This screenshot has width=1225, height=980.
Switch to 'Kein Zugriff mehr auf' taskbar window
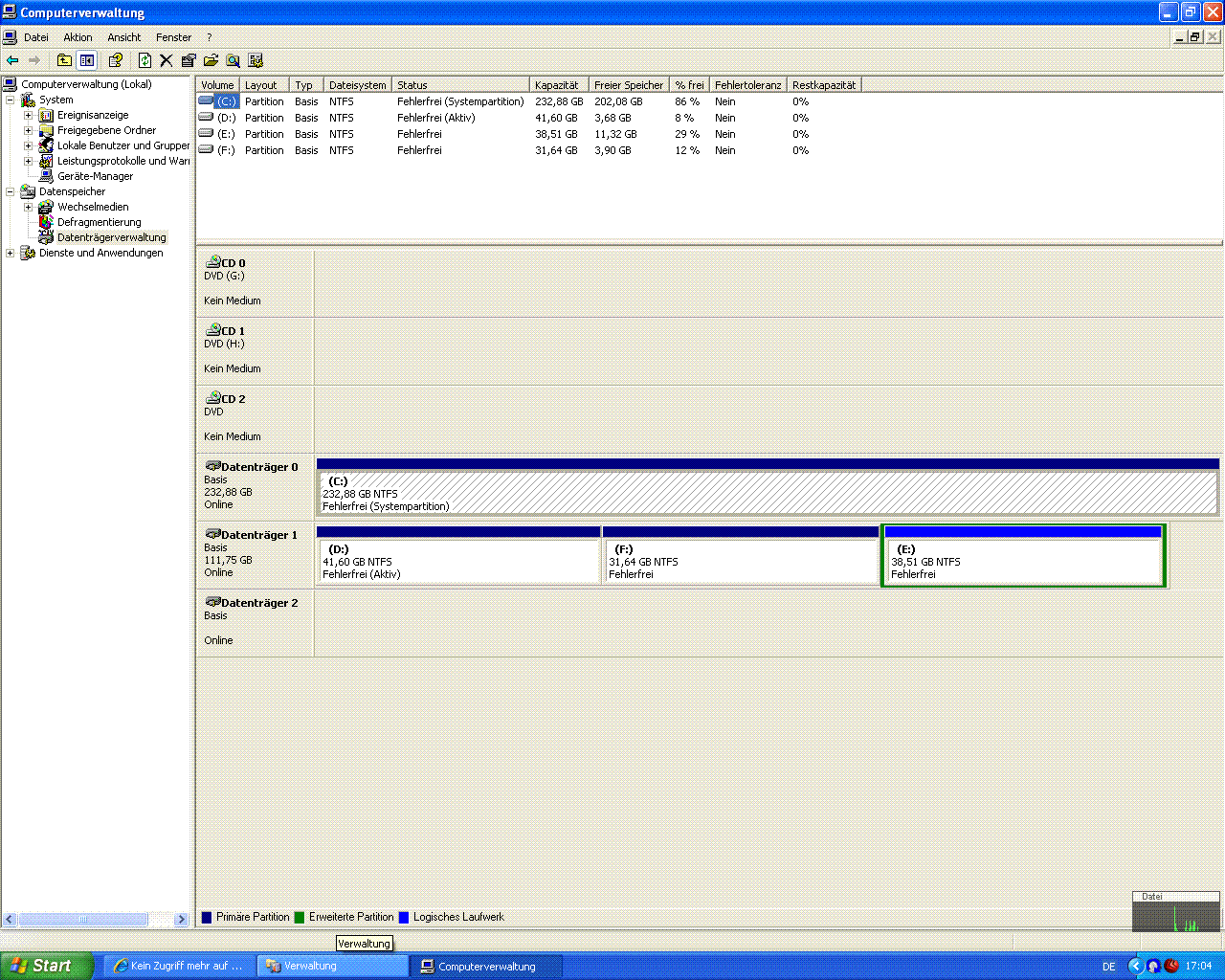[178, 966]
